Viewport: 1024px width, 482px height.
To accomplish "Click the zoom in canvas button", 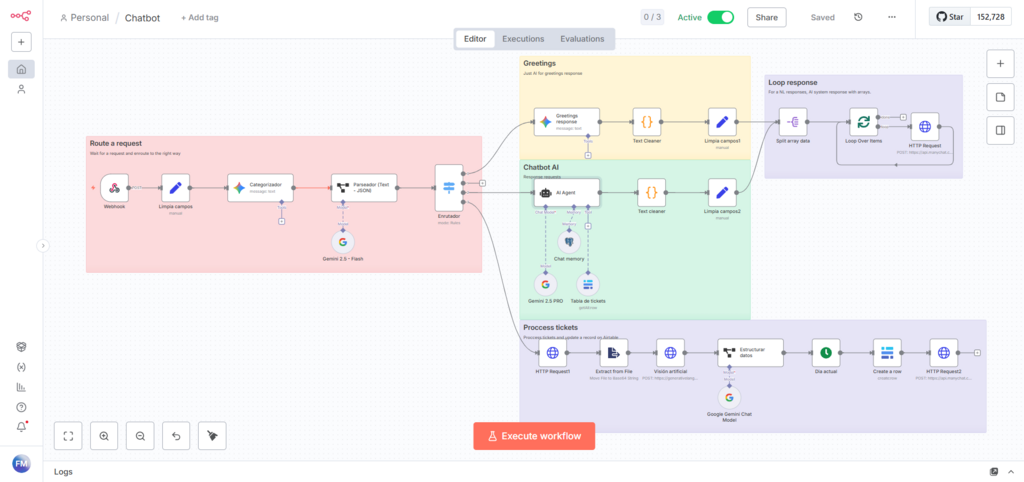I will click(x=103, y=435).
